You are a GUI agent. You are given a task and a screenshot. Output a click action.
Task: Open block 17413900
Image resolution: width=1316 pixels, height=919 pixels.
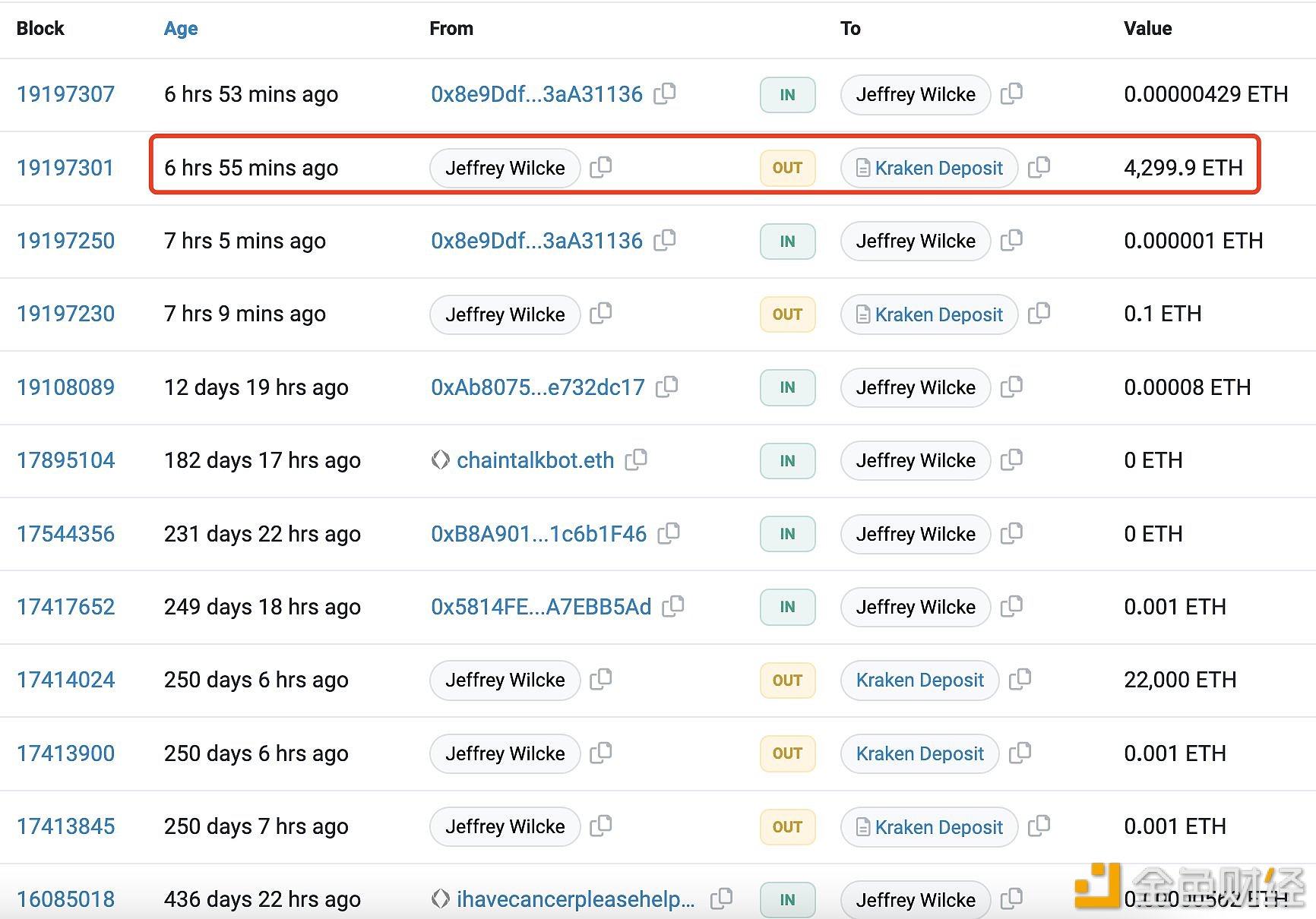coord(66,753)
